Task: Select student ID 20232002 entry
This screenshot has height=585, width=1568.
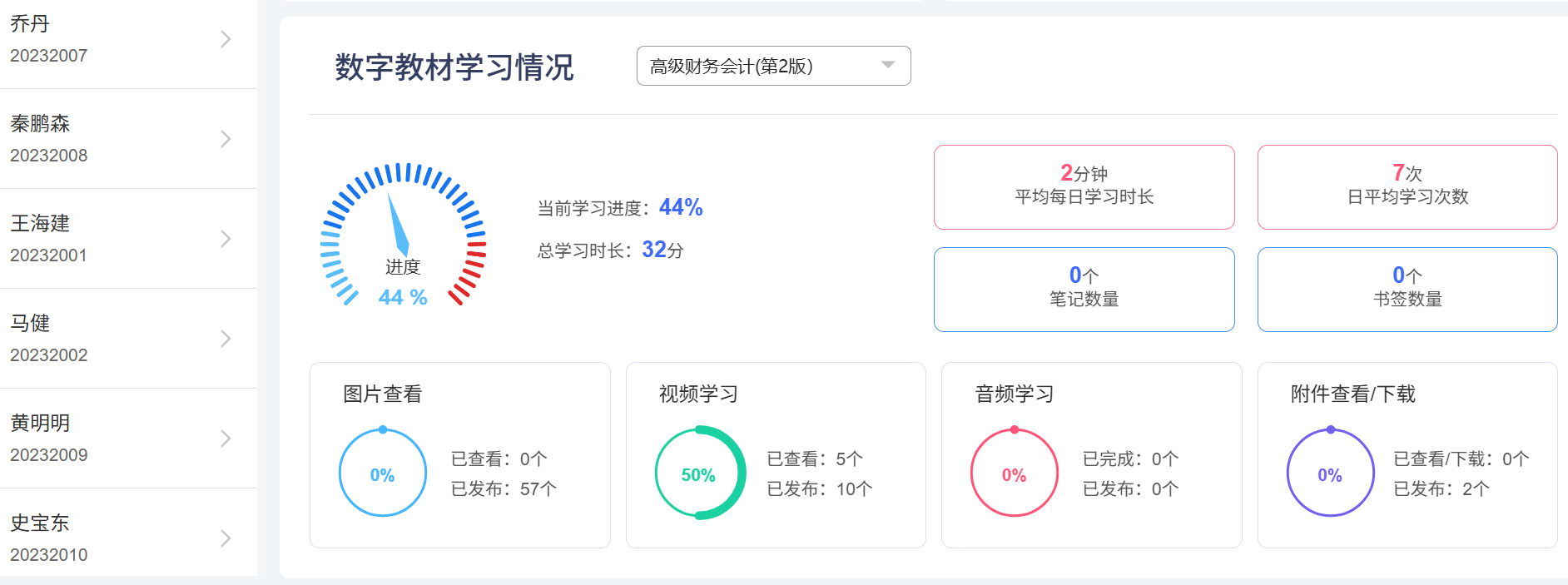Action: coord(48,355)
